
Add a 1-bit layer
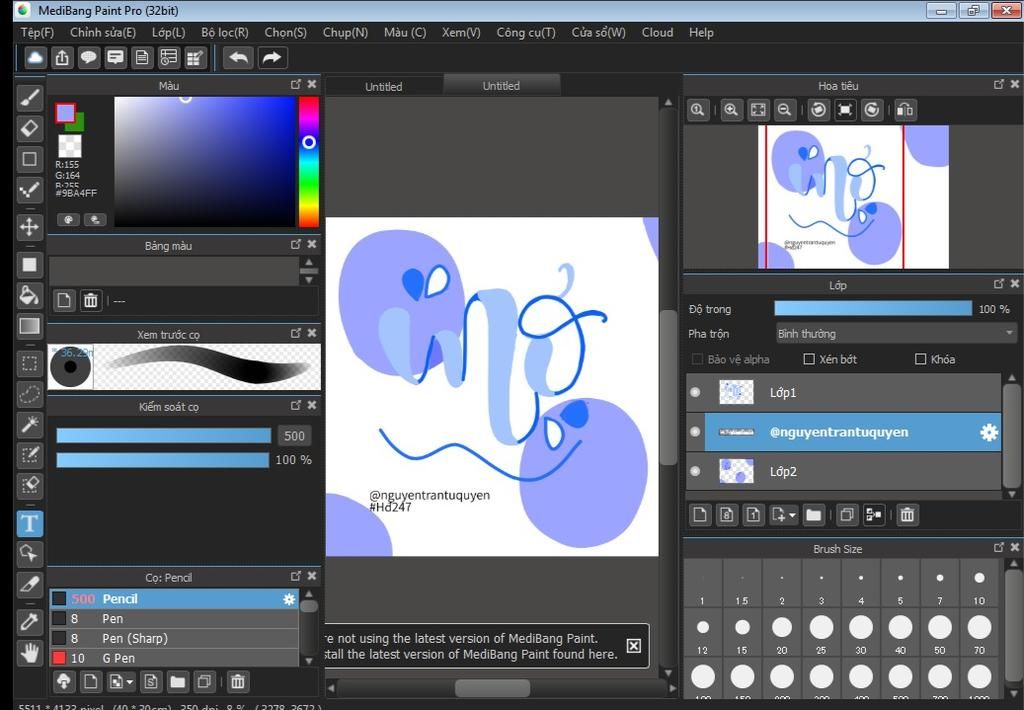point(753,515)
